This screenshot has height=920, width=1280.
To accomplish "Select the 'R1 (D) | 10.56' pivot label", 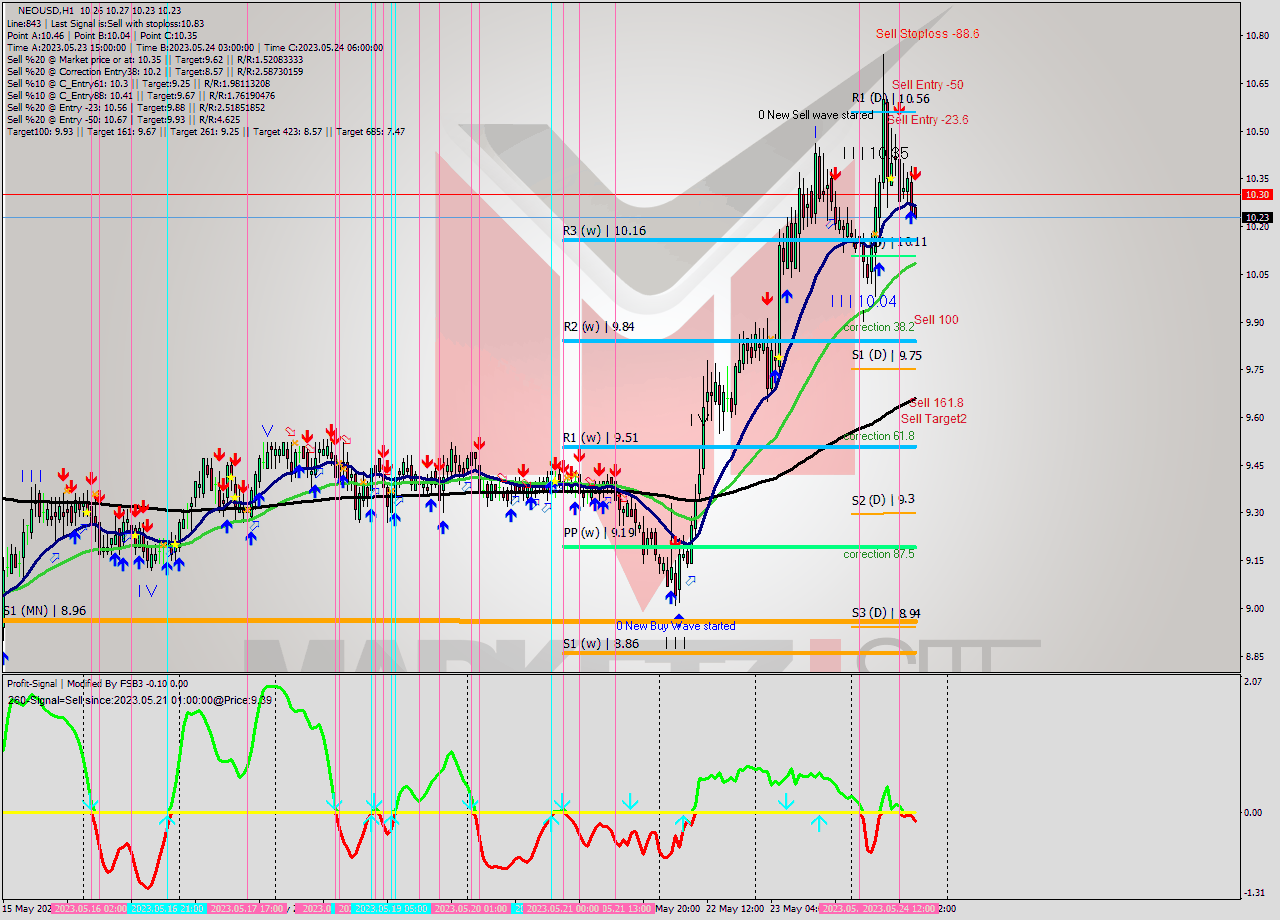I will [x=891, y=98].
